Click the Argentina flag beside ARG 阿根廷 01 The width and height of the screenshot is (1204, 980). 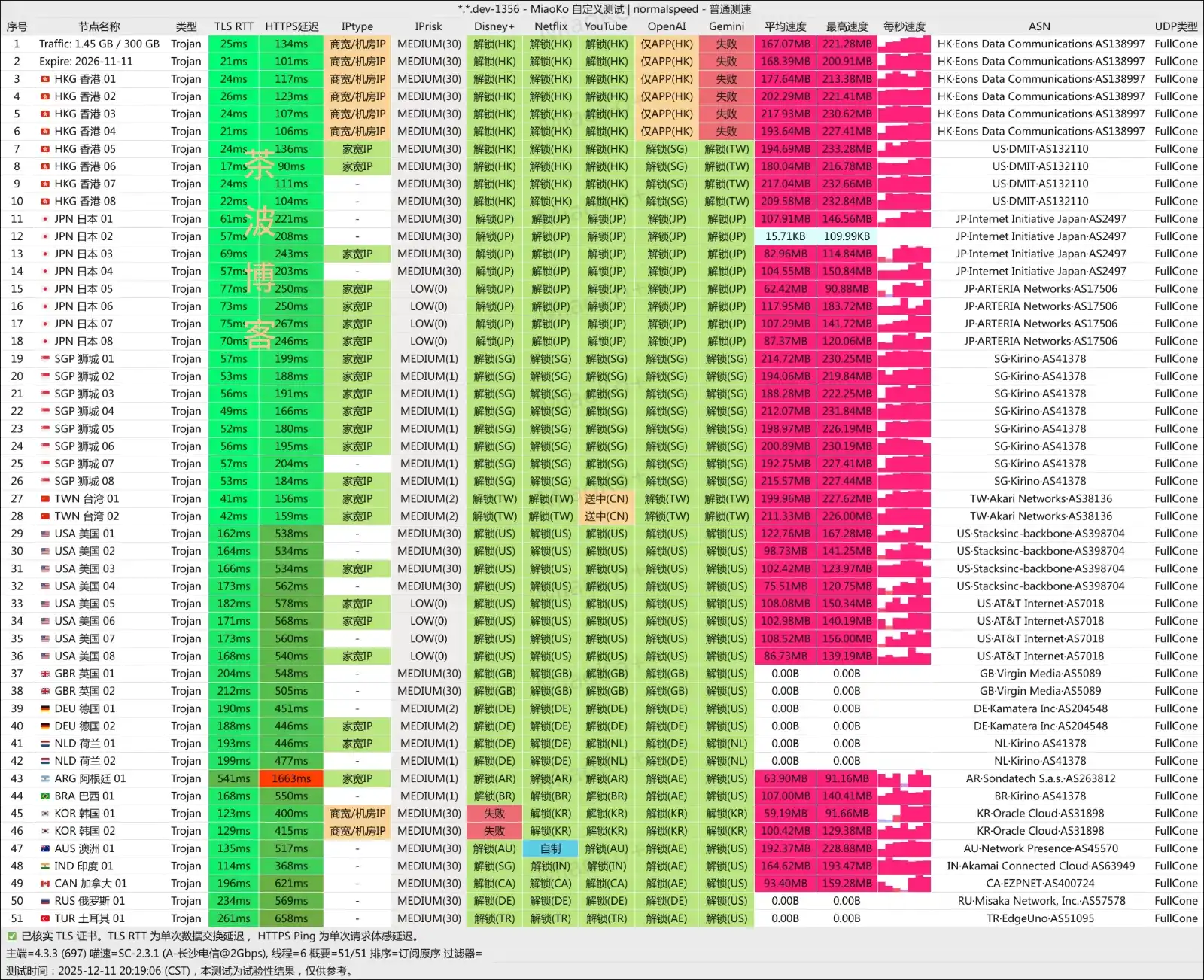pyautogui.click(x=45, y=779)
